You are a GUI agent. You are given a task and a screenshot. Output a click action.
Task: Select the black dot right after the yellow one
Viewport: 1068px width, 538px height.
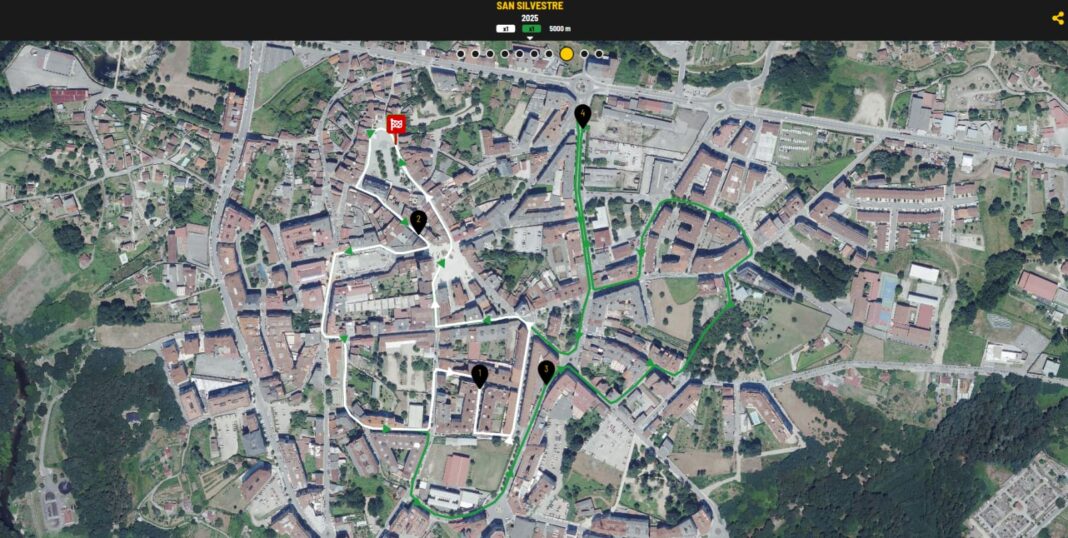[584, 54]
